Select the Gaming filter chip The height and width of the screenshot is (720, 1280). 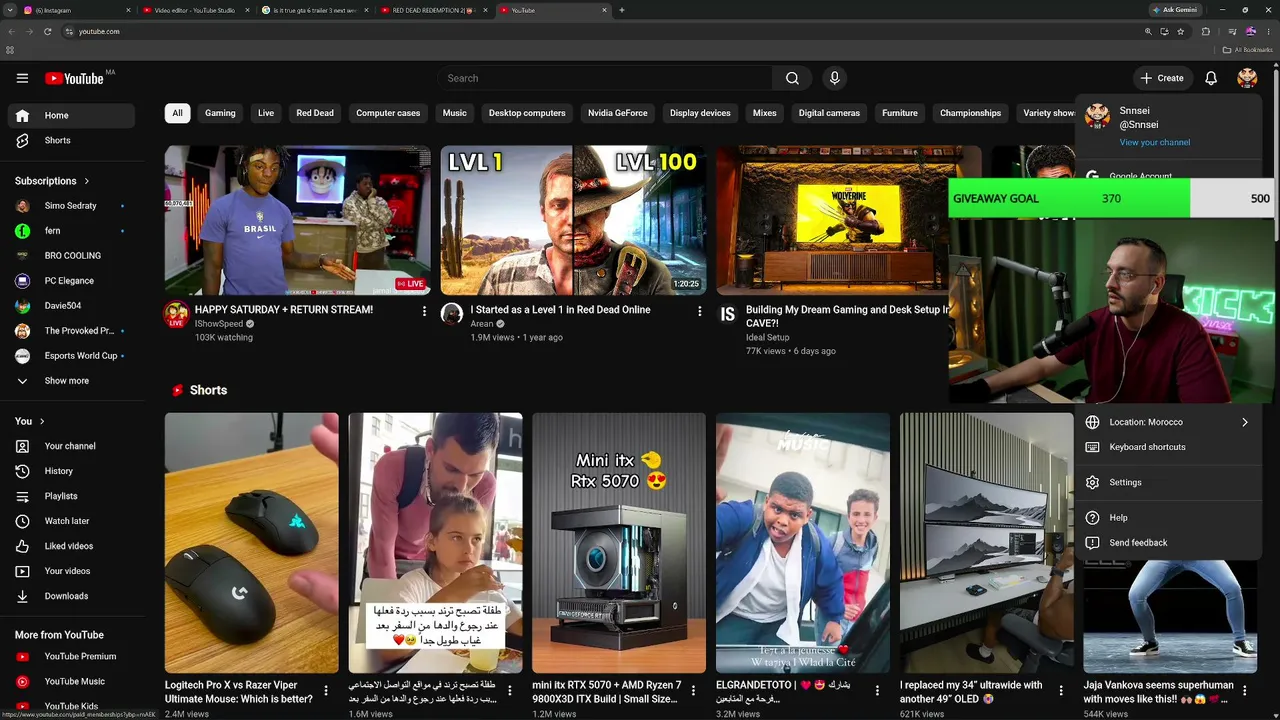pos(220,113)
